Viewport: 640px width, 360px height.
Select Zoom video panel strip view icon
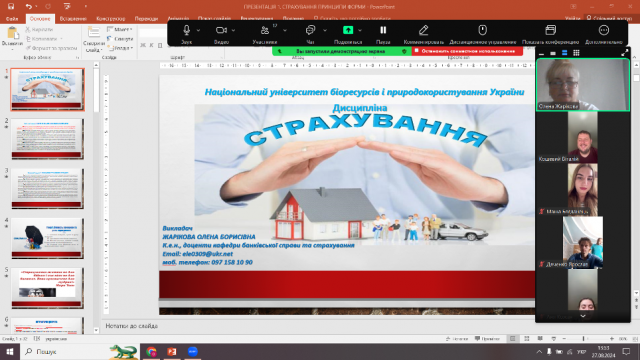pos(564,53)
